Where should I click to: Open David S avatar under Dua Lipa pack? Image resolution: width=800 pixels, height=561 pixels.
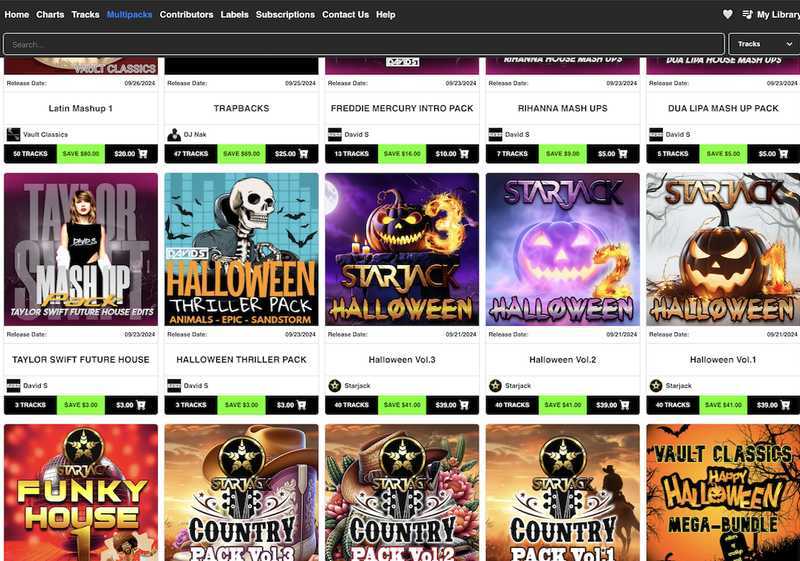656,135
